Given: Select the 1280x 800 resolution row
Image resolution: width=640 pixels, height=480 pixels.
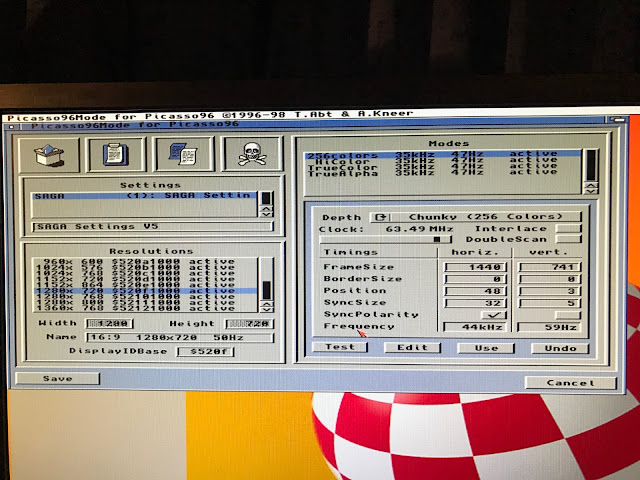Looking at the screenshot, I should [145, 302].
